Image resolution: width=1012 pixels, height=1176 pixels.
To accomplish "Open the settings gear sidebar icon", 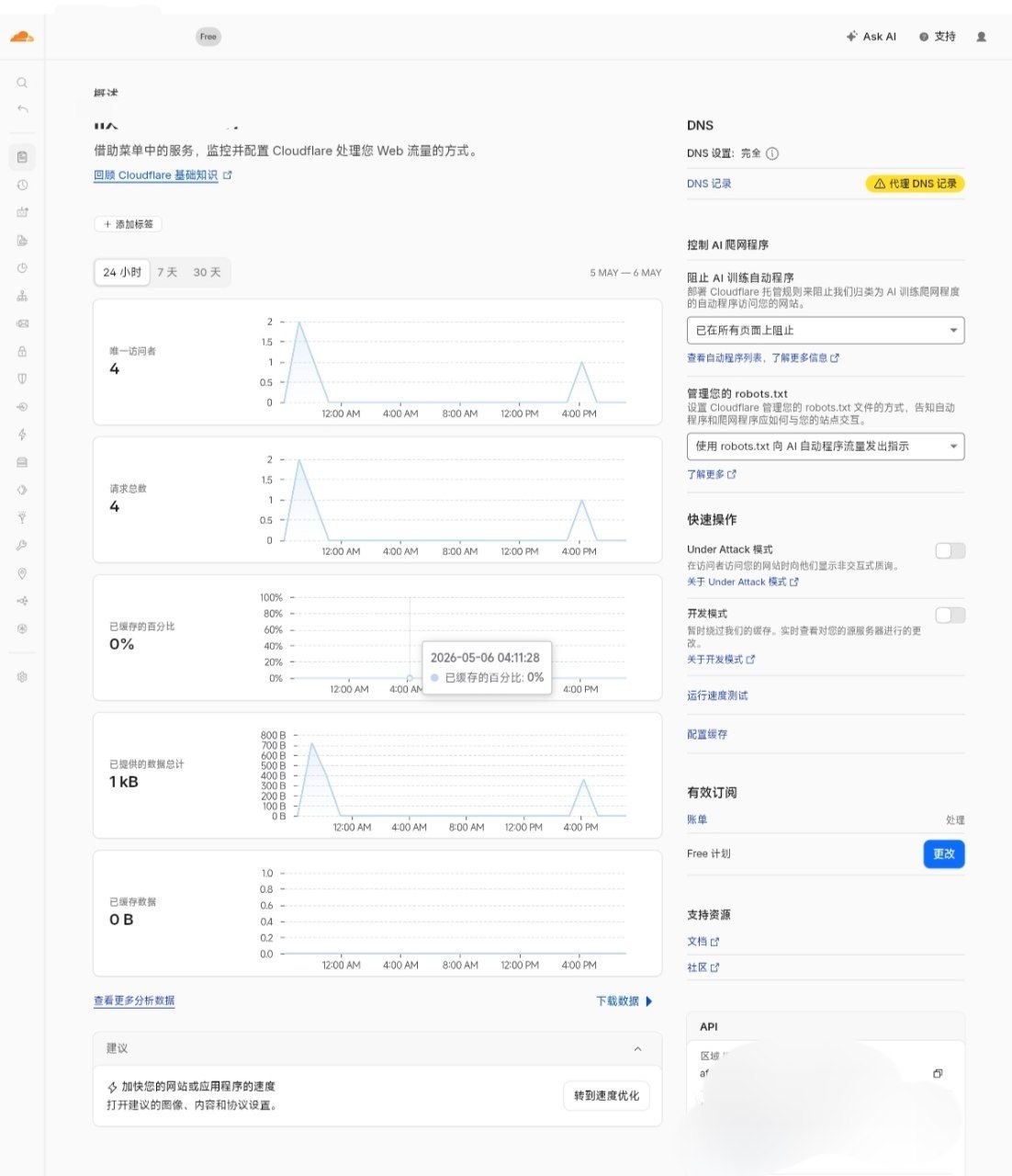I will coord(22,676).
